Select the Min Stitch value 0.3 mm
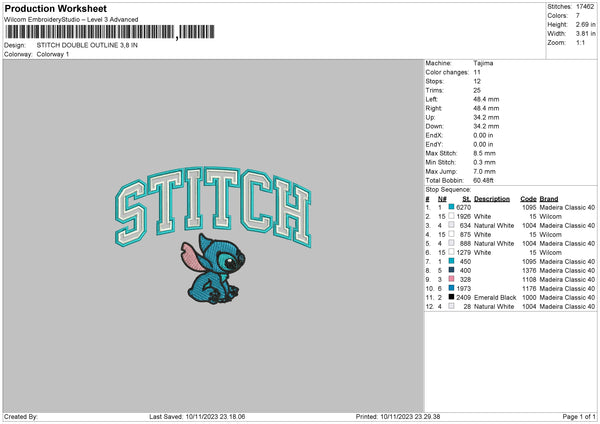 484,162
